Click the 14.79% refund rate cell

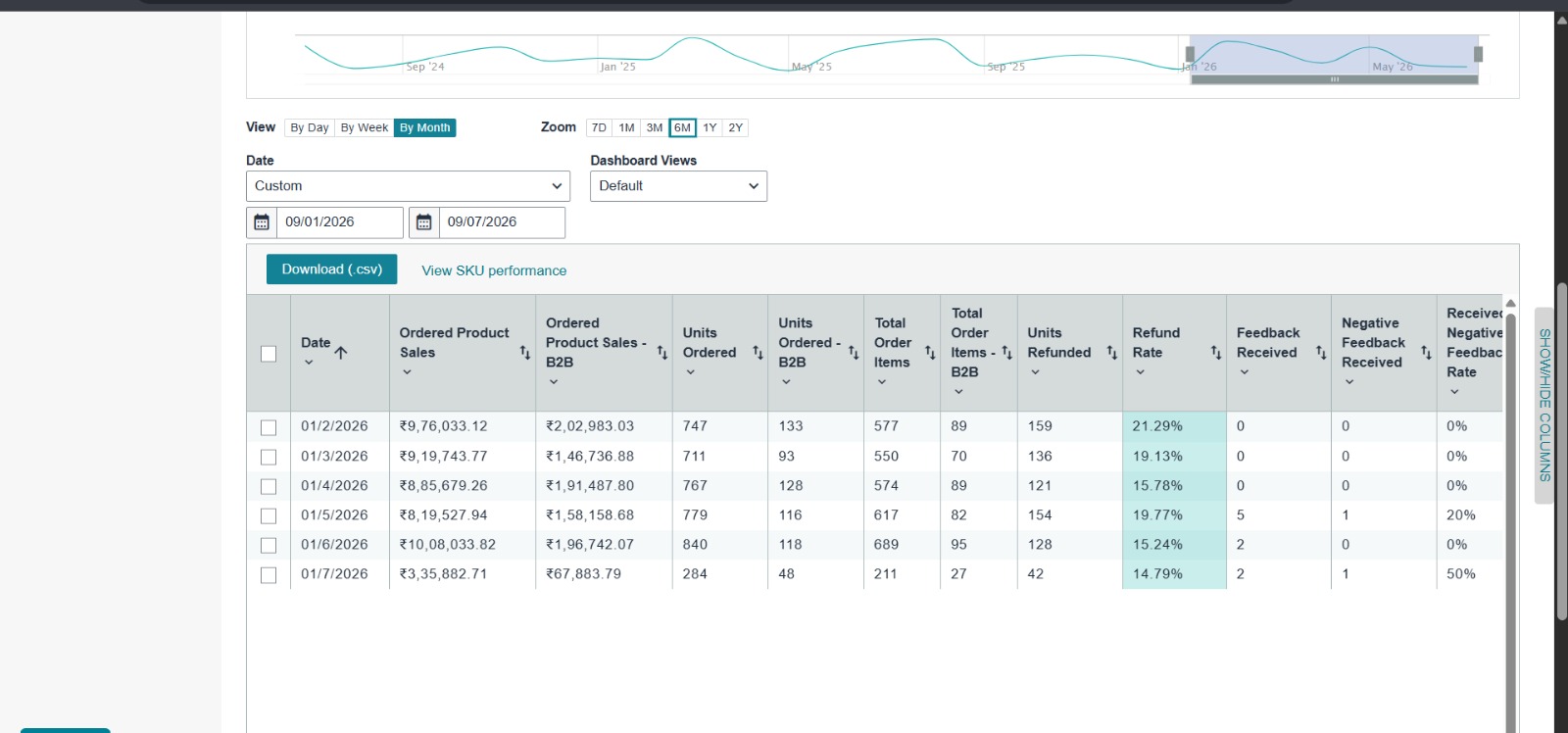(1174, 574)
